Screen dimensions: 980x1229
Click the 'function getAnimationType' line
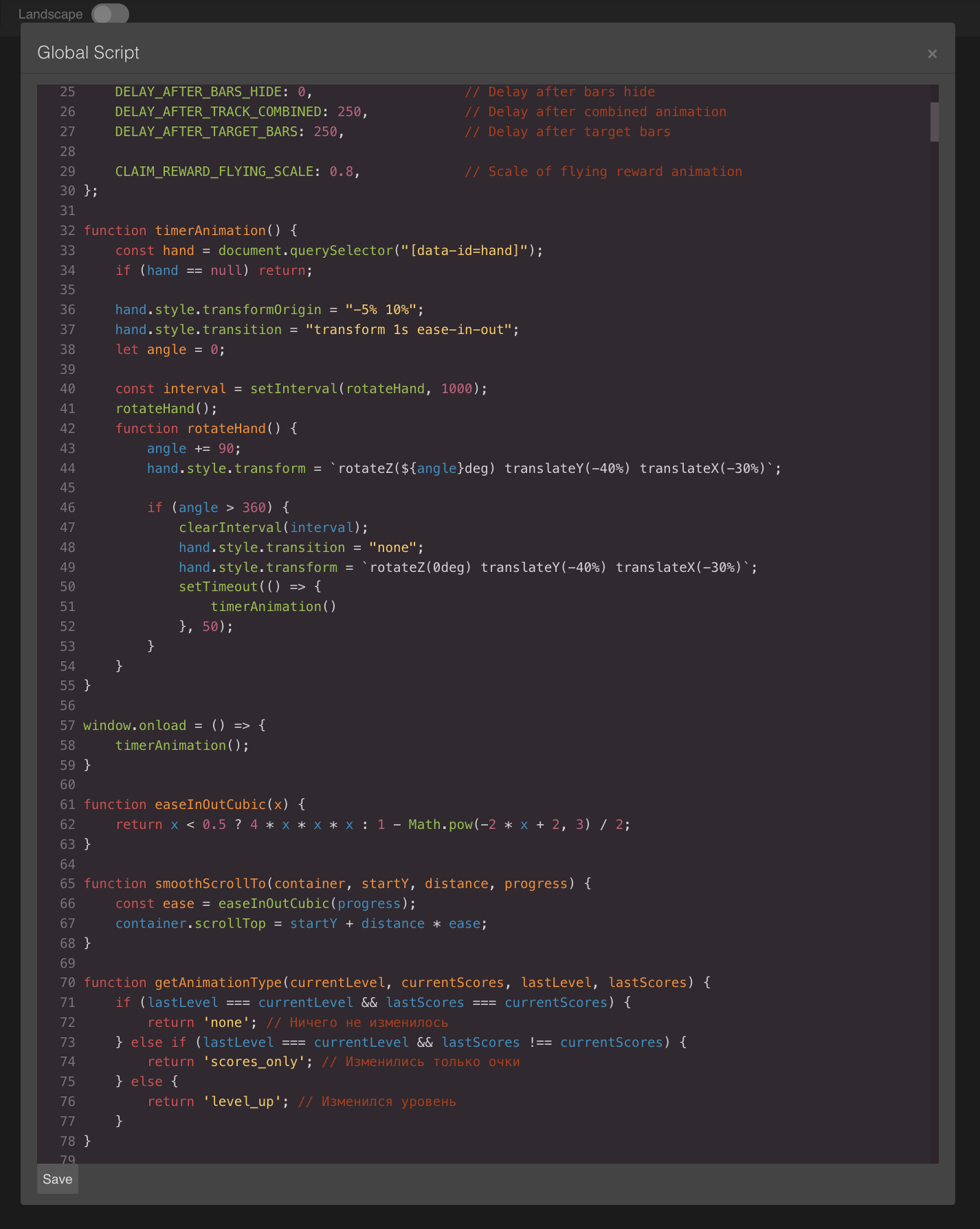pos(397,982)
